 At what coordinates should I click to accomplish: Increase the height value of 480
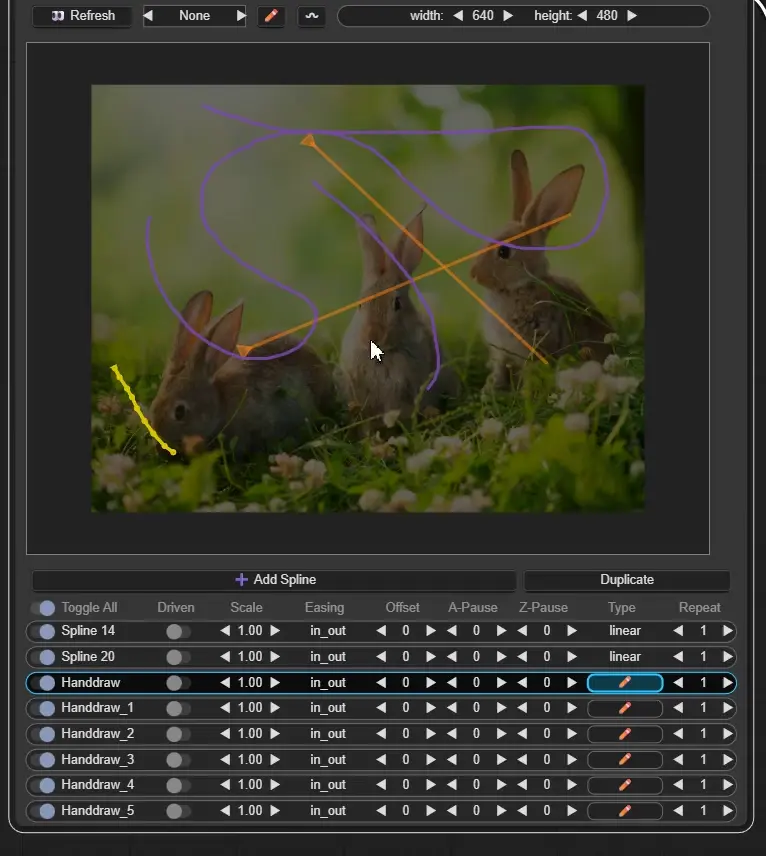coord(632,16)
